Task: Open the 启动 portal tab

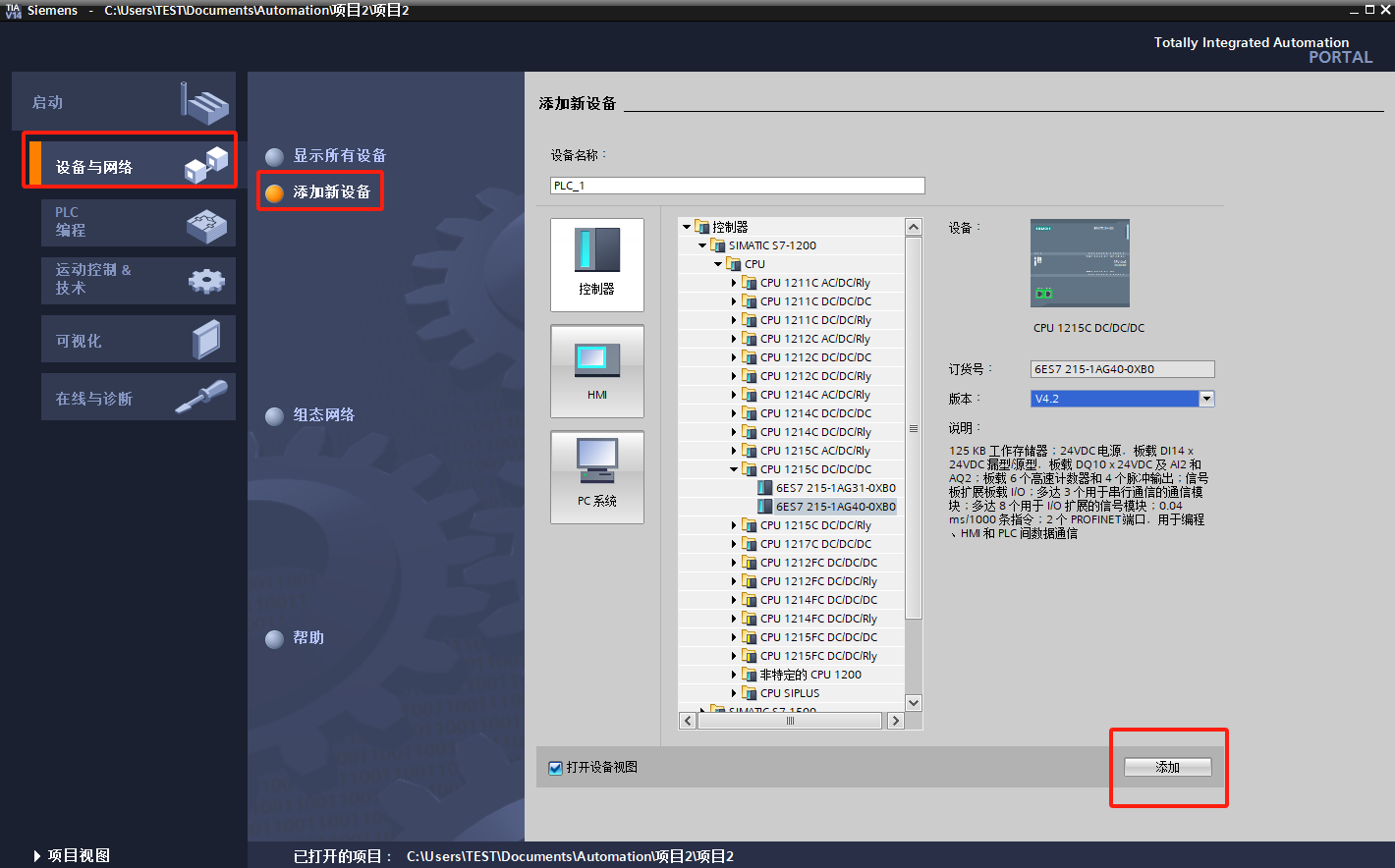Action: pos(124,102)
